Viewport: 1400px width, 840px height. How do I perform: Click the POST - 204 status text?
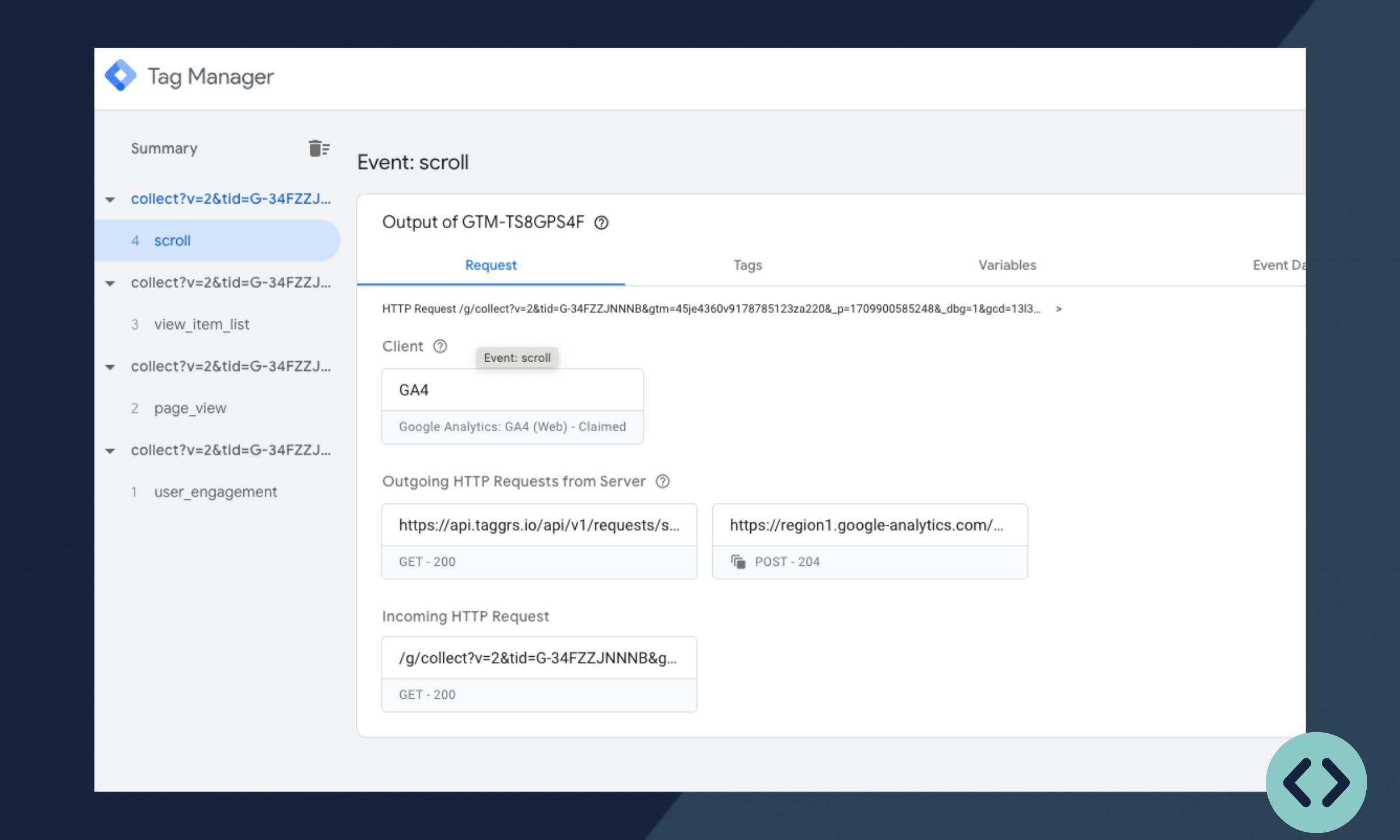tap(787, 562)
